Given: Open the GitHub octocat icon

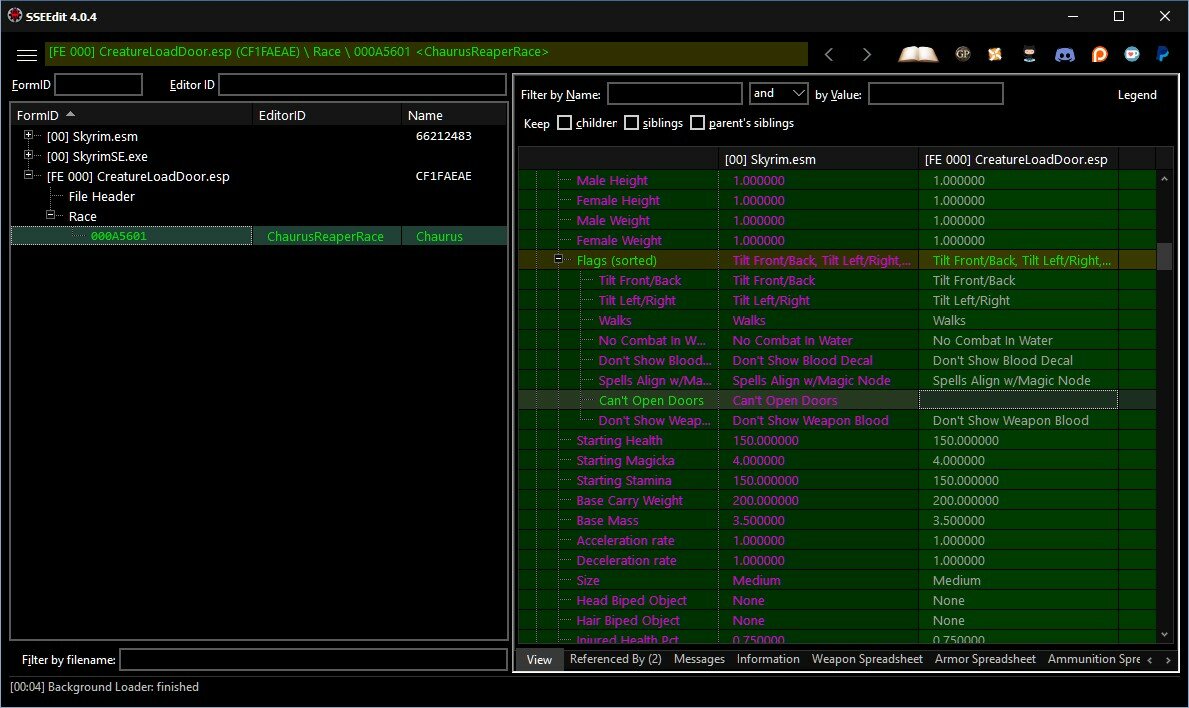Looking at the screenshot, I should [1029, 54].
